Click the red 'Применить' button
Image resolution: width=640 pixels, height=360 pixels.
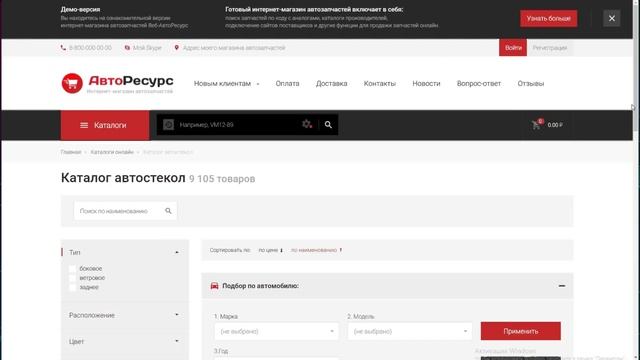[x=520, y=331]
